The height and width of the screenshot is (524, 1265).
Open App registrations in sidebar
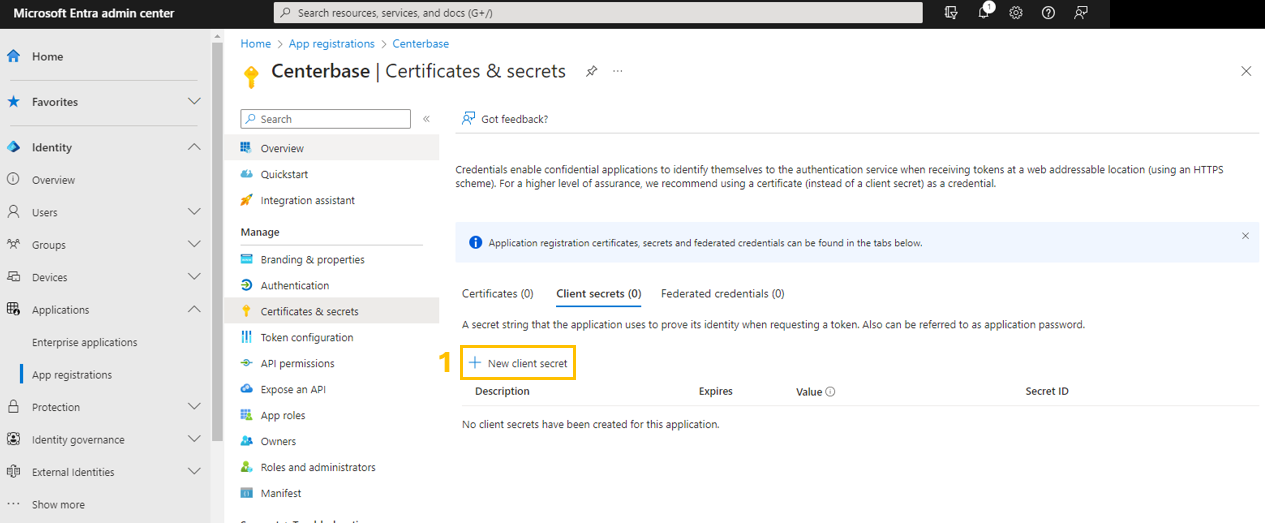(72, 375)
